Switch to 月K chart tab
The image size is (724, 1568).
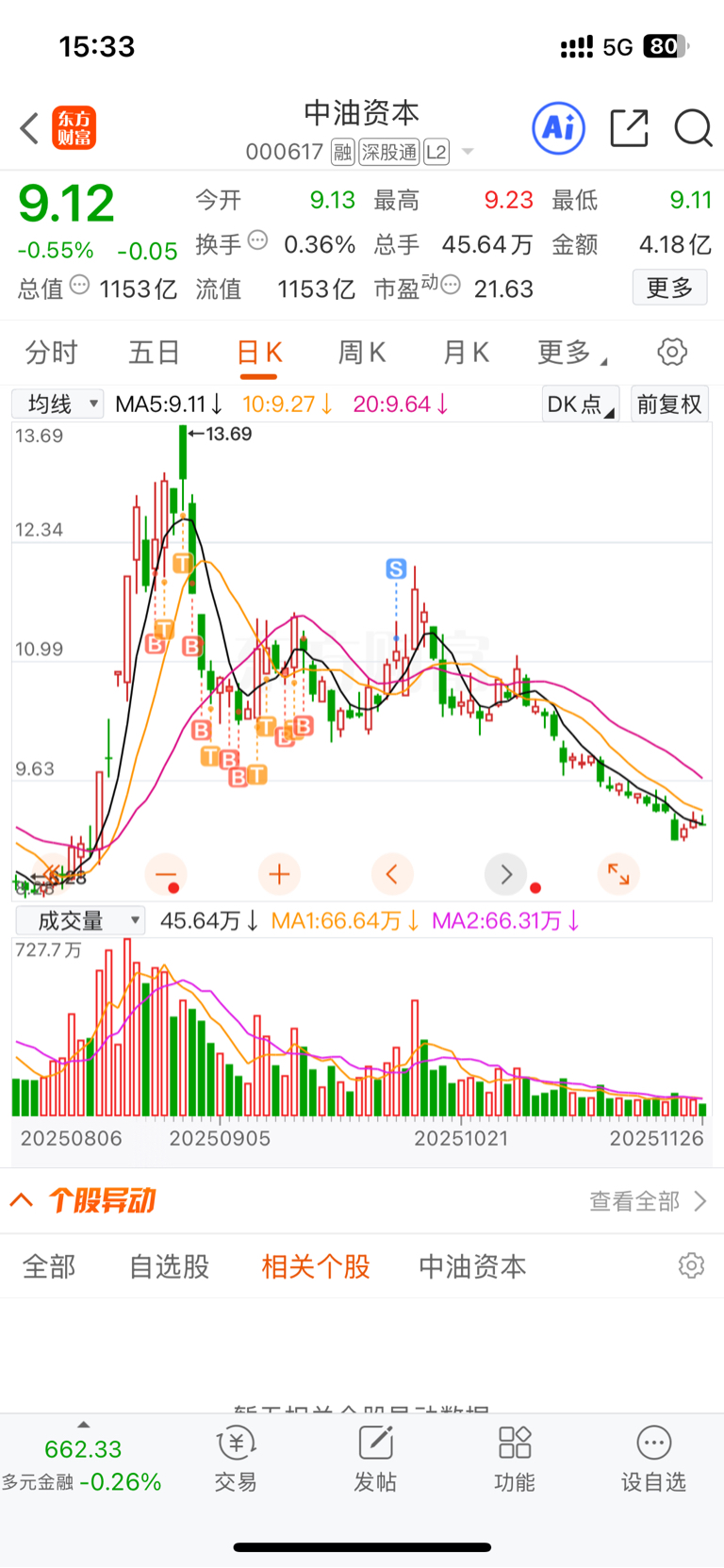click(466, 353)
